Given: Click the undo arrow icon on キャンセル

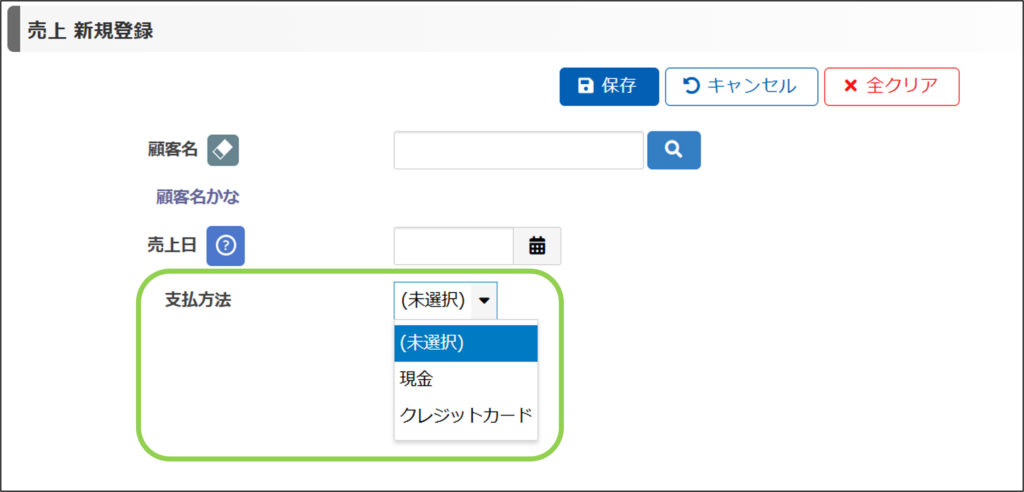Looking at the screenshot, I should tap(691, 86).
